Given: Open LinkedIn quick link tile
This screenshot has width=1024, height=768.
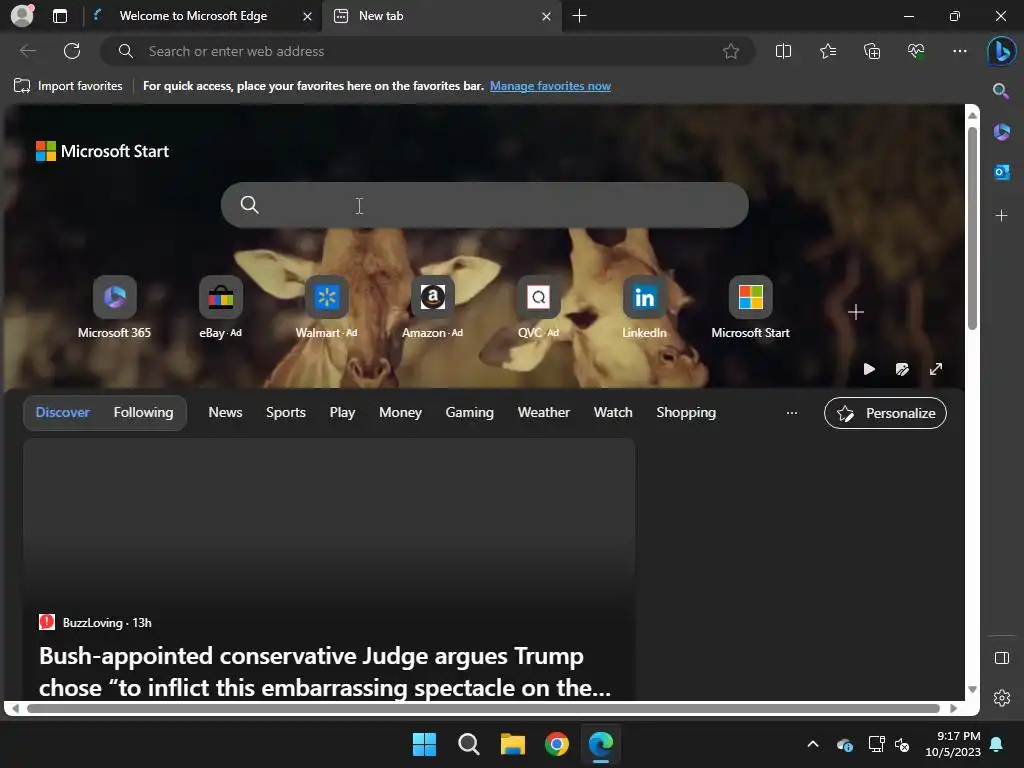Looking at the screenshot, I should tap(645, 308).
